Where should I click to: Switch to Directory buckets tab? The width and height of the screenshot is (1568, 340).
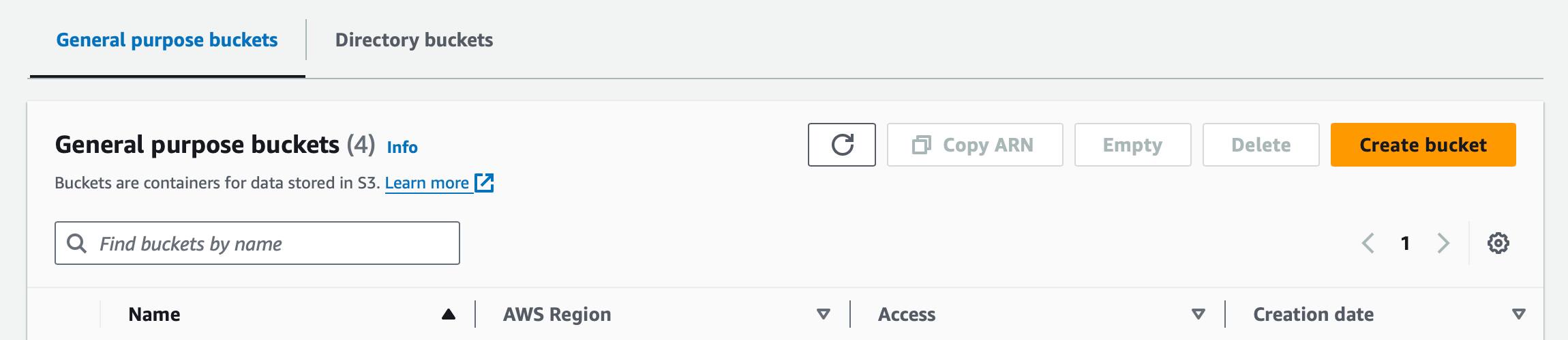pyautogui.click(x=414, y=40)
